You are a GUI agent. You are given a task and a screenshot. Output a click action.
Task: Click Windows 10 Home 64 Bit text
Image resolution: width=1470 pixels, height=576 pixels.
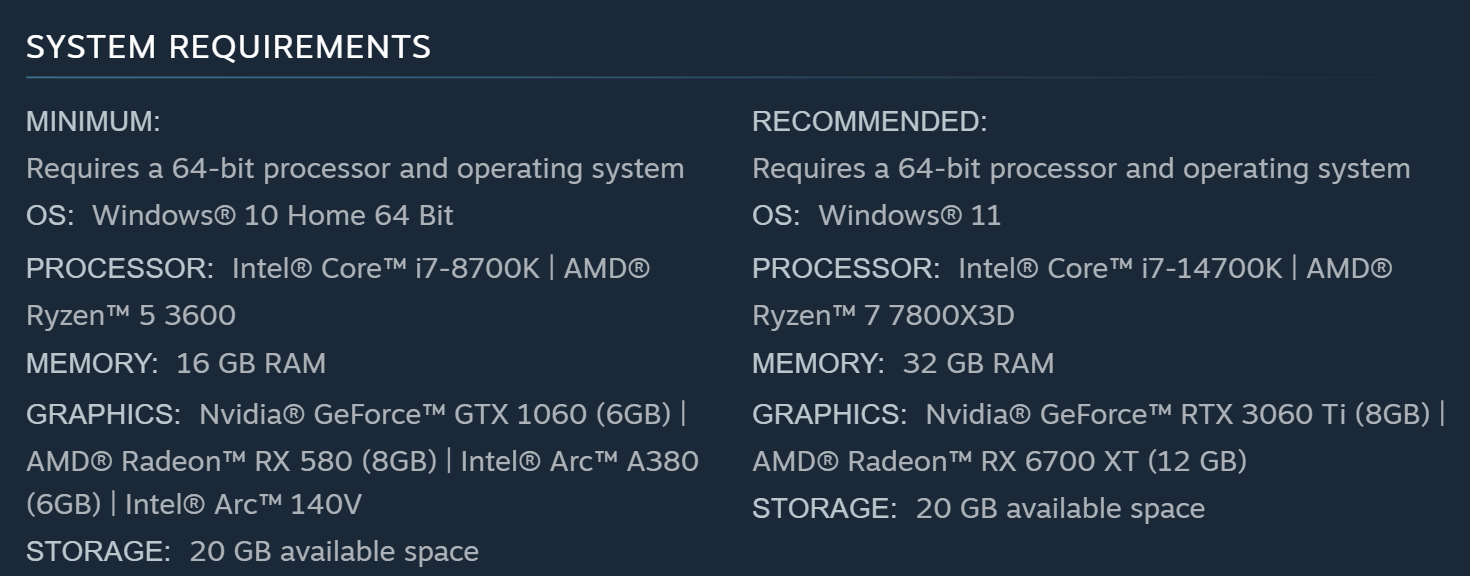click(x=272, y=215)
